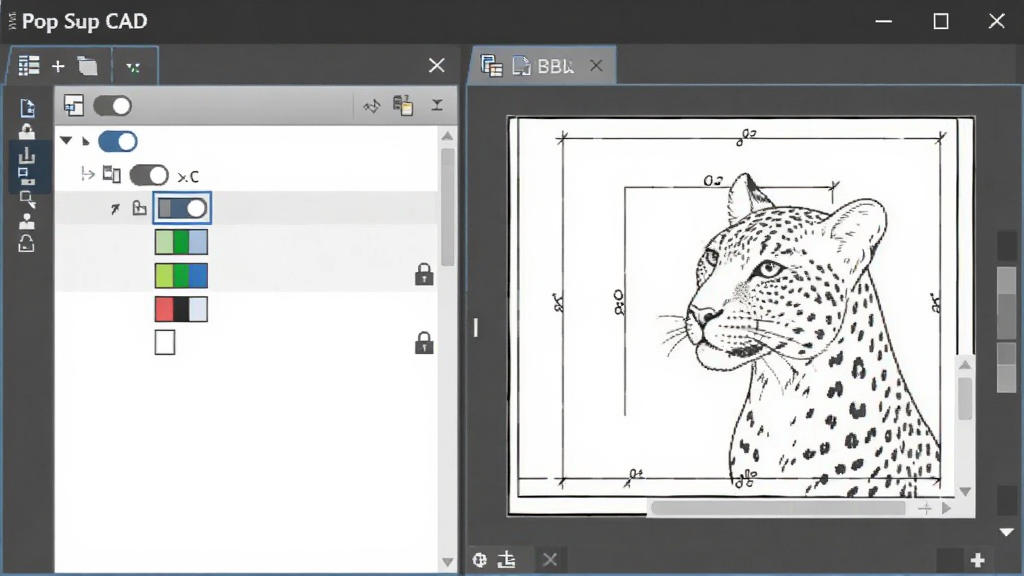
Task: Click the X button beside the alignment icon
Action: [550, 559]
